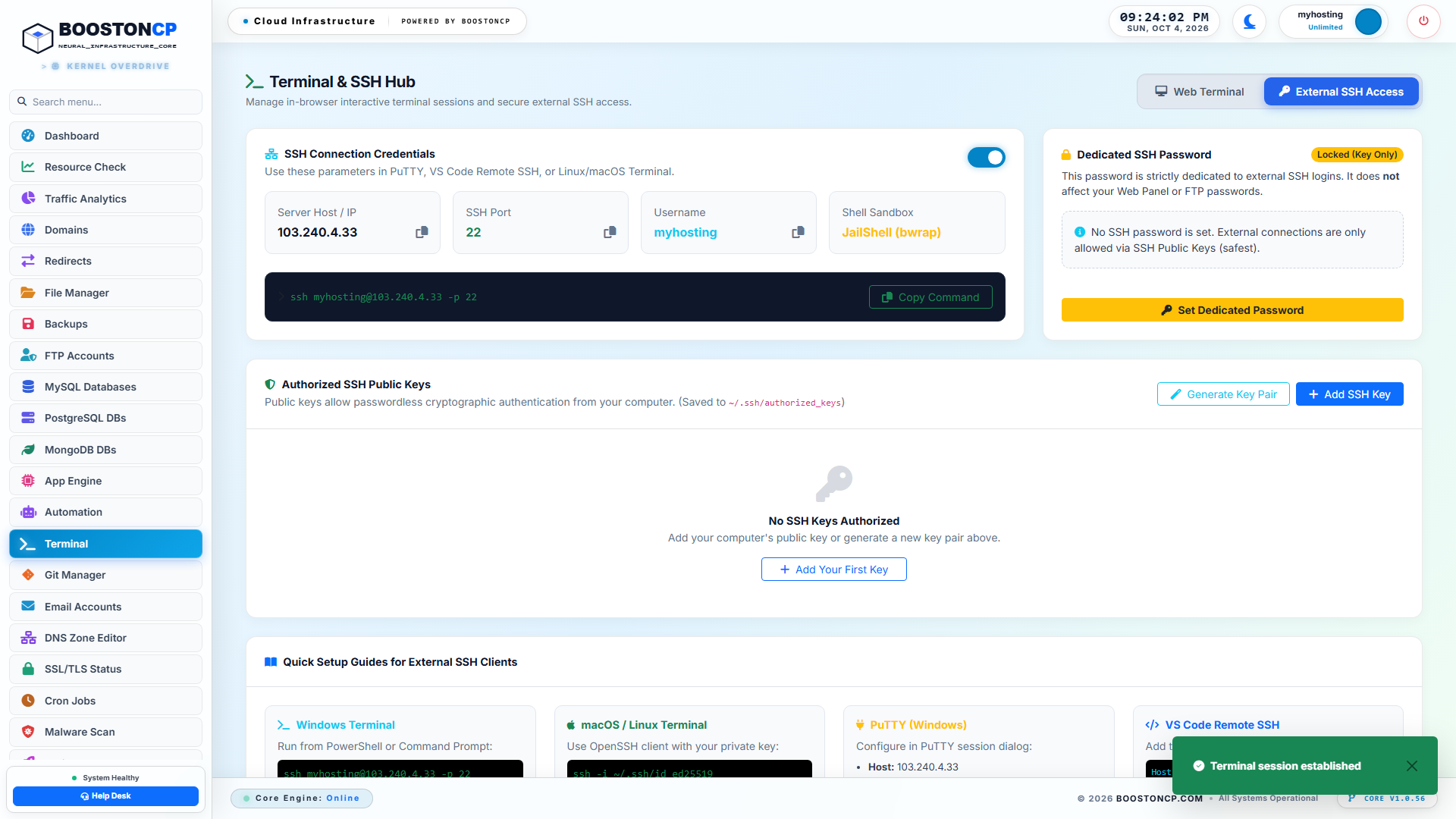The height and width of the screenshot is (819, 1456).
Task: Click Generate Key Pair
Action: [x=1223, y=394]
